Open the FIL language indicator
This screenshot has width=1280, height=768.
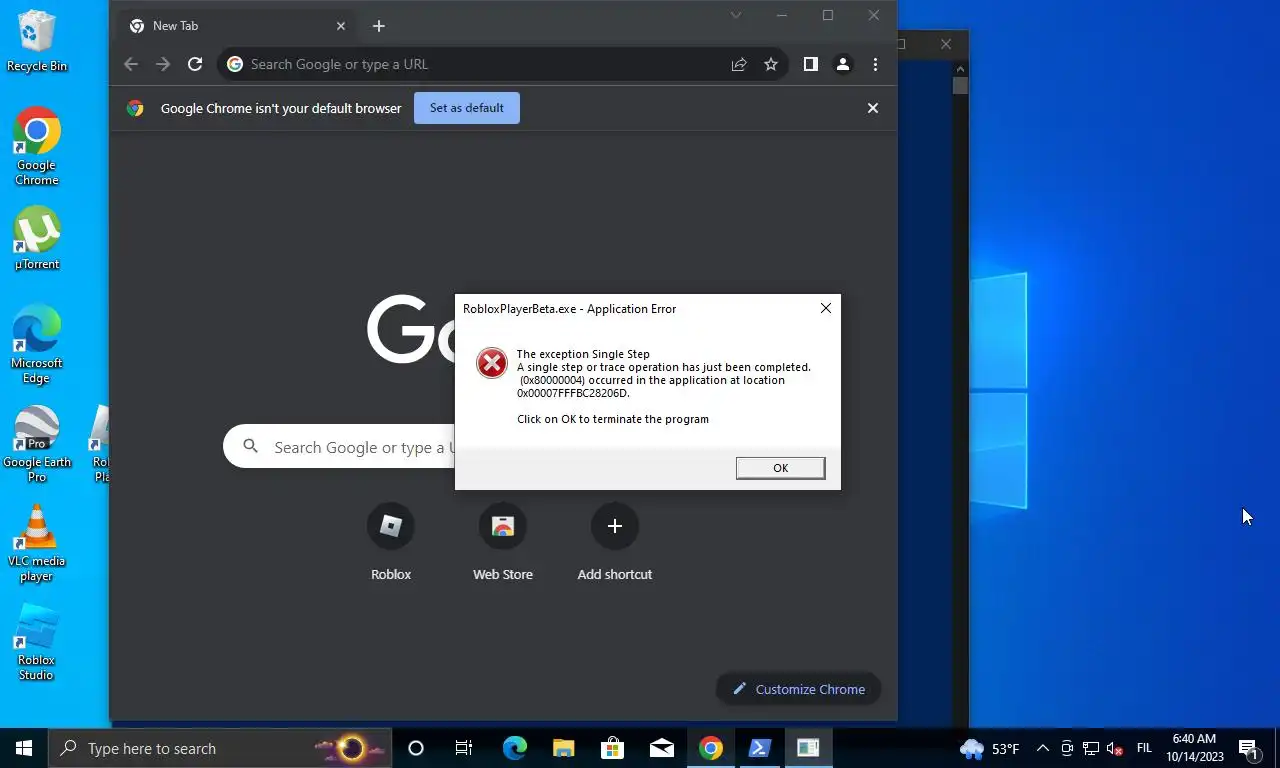click(1144, 748)
